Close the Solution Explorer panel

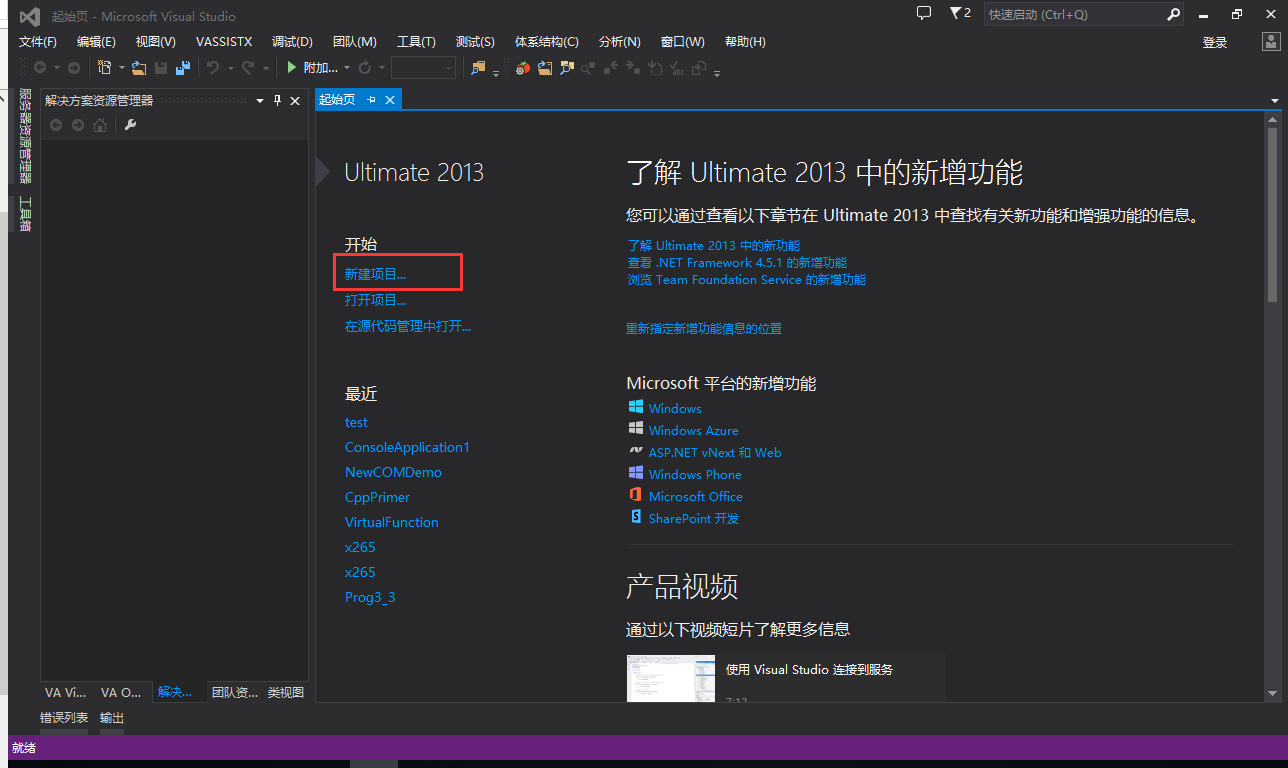(295, 101)
